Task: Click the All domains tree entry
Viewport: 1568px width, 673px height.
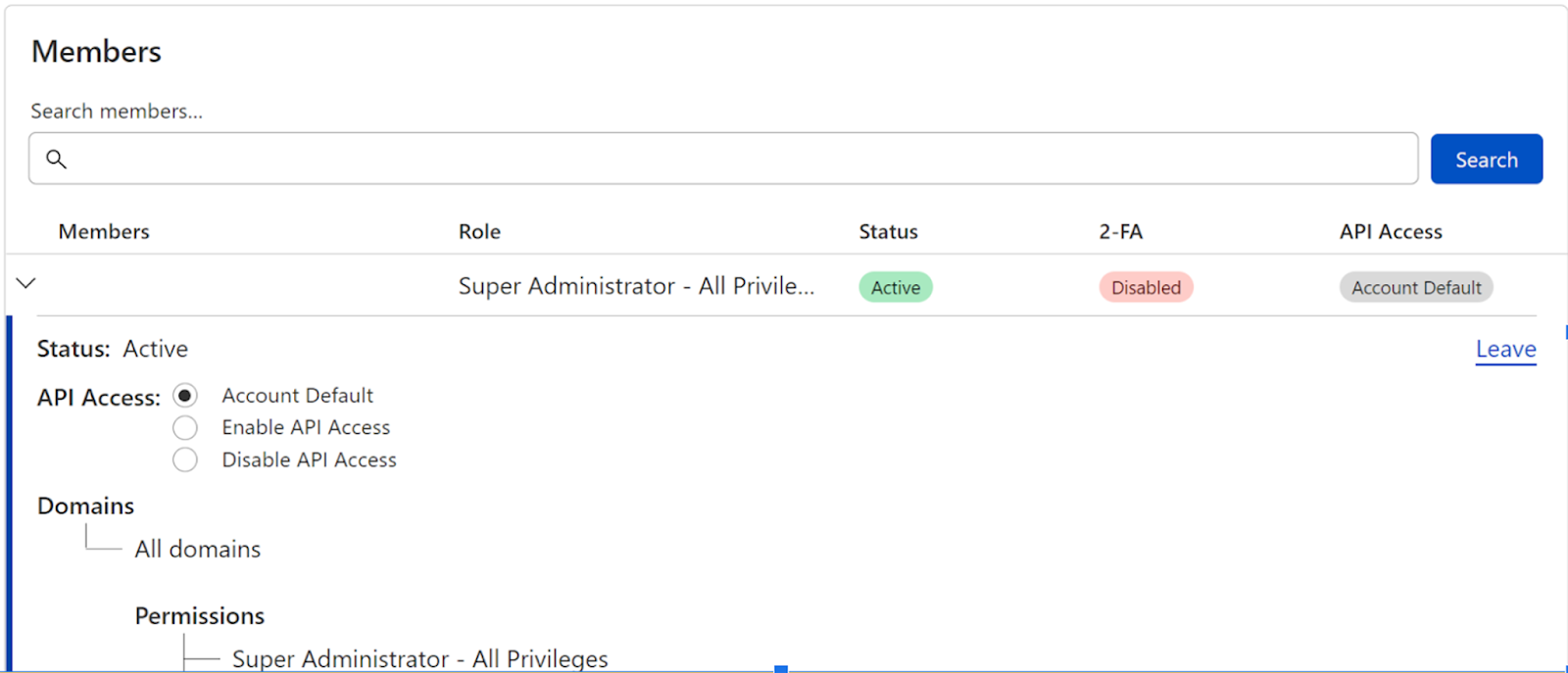Action: [198, 550]
